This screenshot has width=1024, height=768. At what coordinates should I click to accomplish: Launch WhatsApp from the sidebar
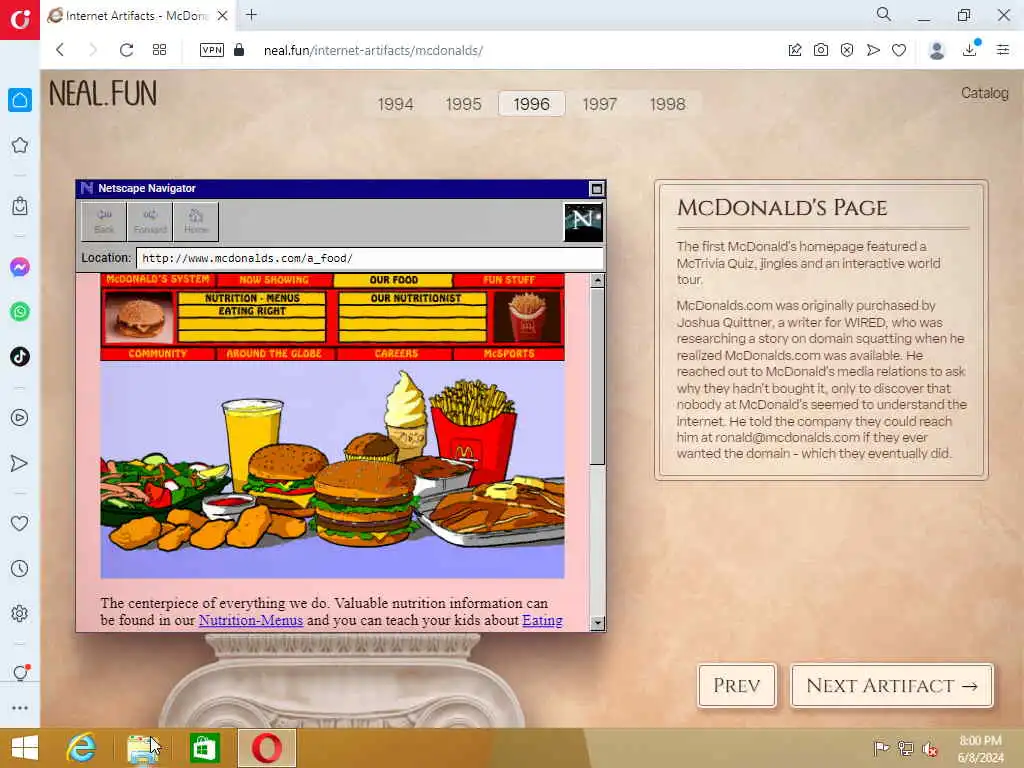coord(20,312)
